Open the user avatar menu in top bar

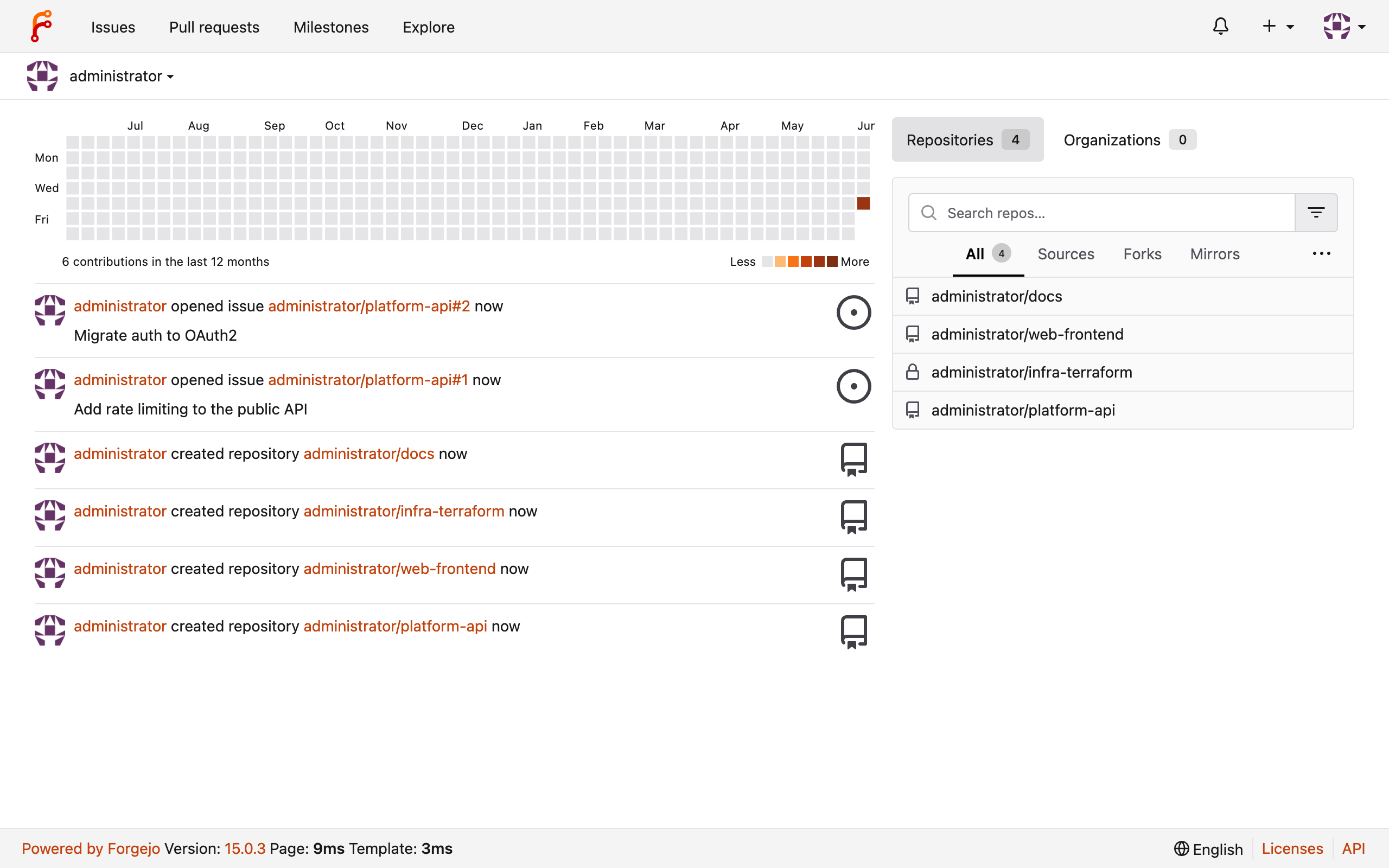[x=1343, y=27]
